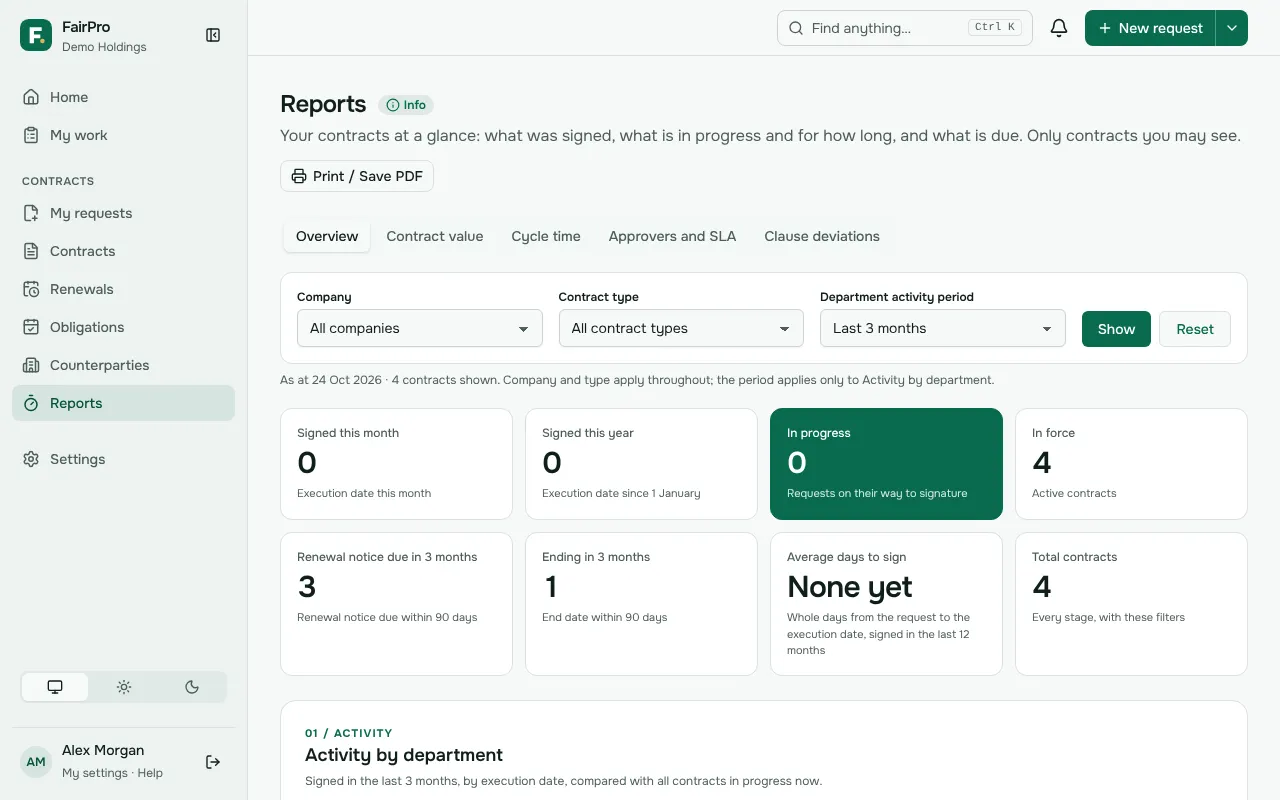The width and height of the screenshot is (1280, 800).
Task: Click the printer icon
Action: click(x=299, y=176)
